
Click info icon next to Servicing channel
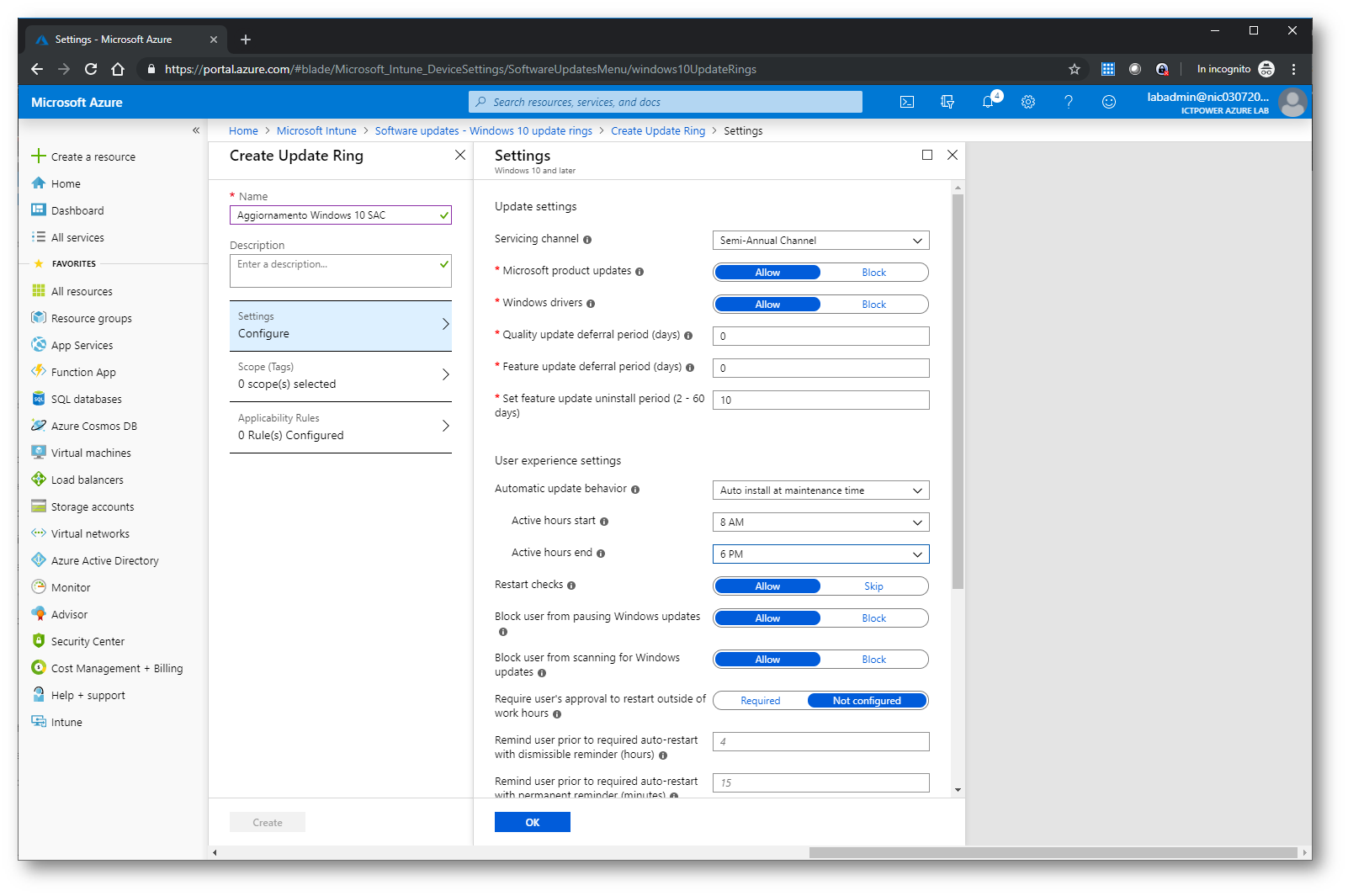(587, 240)
